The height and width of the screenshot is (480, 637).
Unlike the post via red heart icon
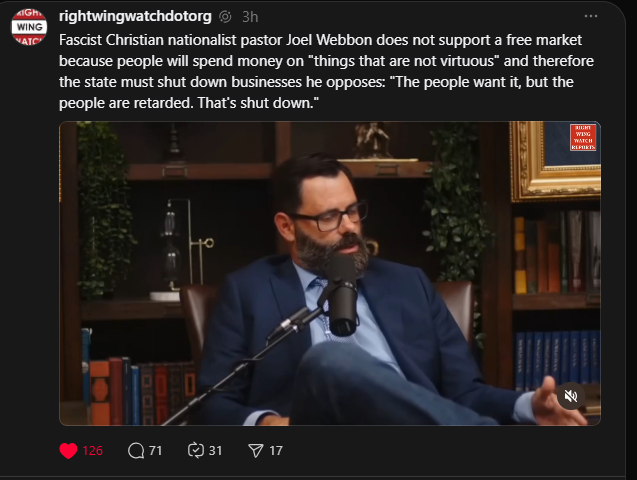[x=68, y=451]
